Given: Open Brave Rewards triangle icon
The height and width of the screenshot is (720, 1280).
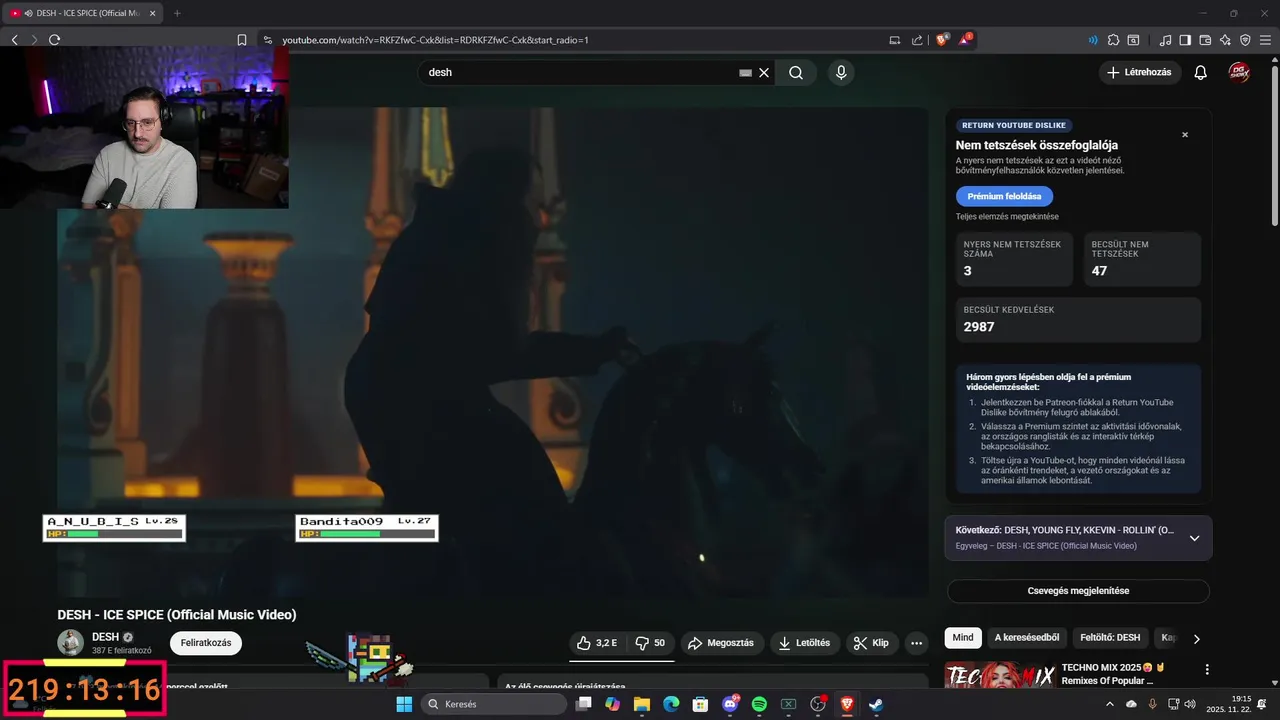Looking at the screenshot, I should tap(965, 40).
